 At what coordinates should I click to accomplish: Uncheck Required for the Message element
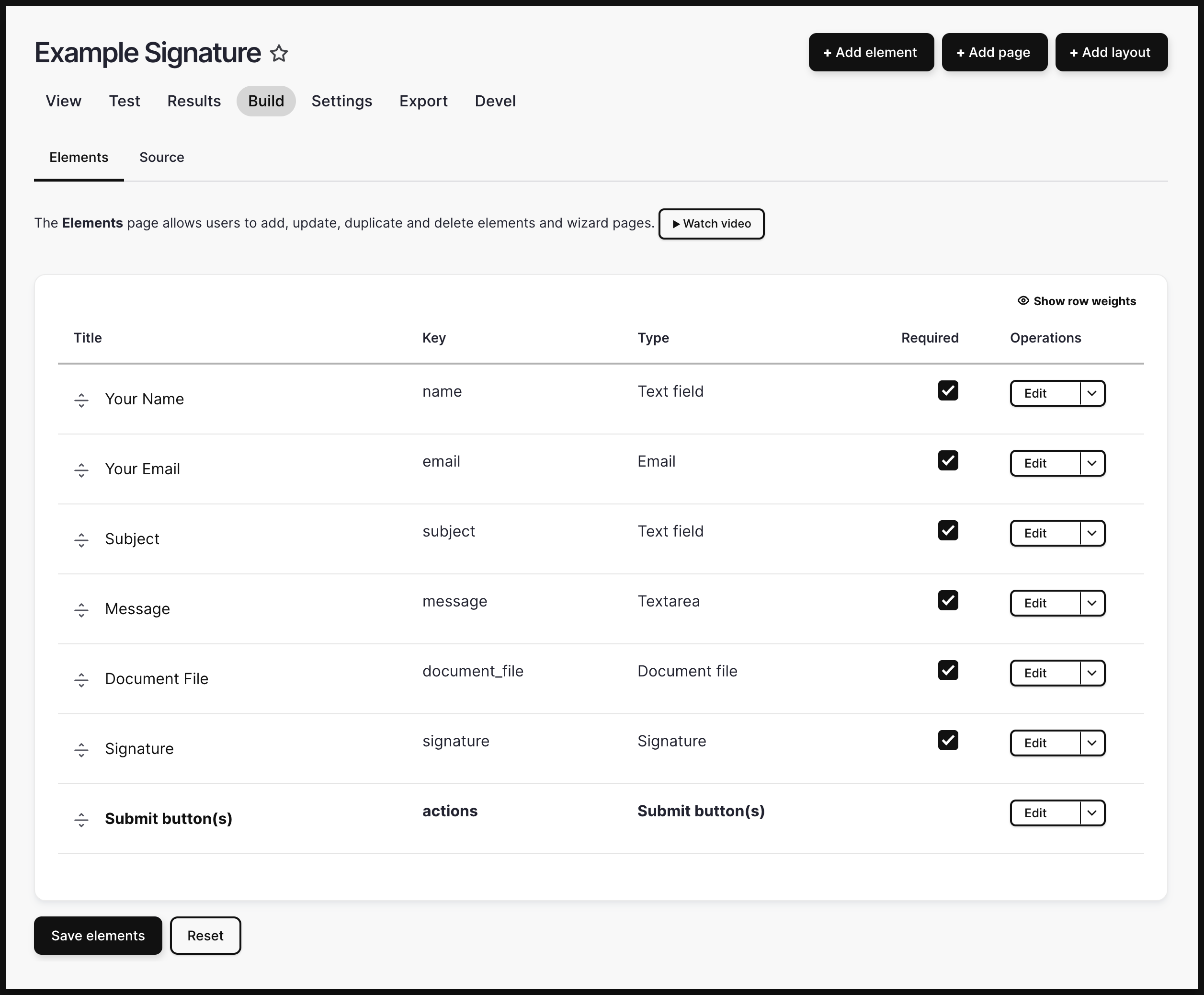(x=948, y=601)
